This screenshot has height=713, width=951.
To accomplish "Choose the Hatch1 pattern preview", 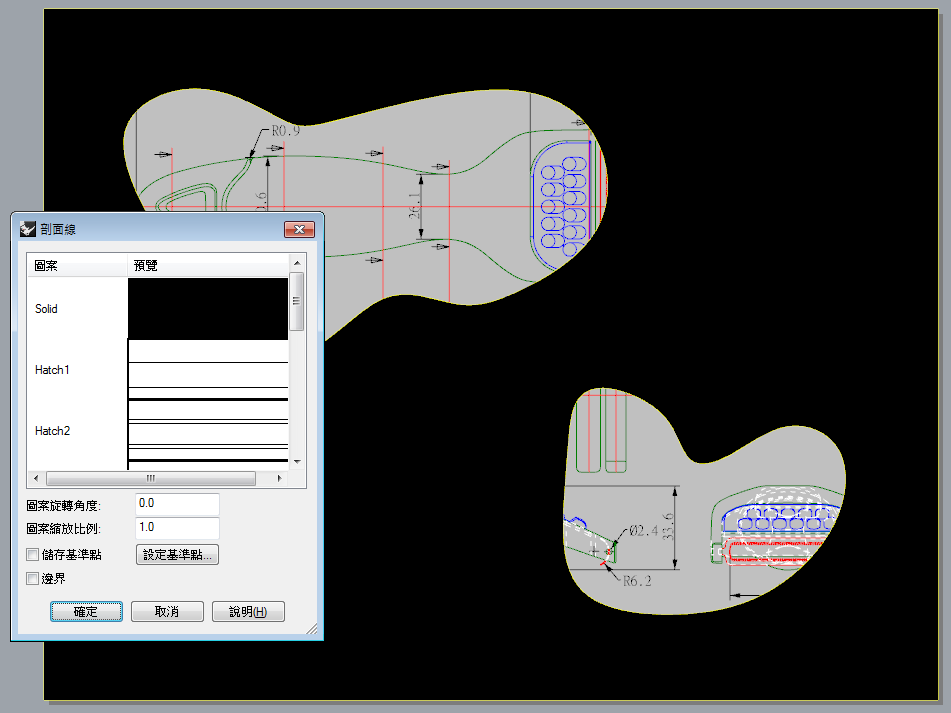I will (x=208, y=370).
